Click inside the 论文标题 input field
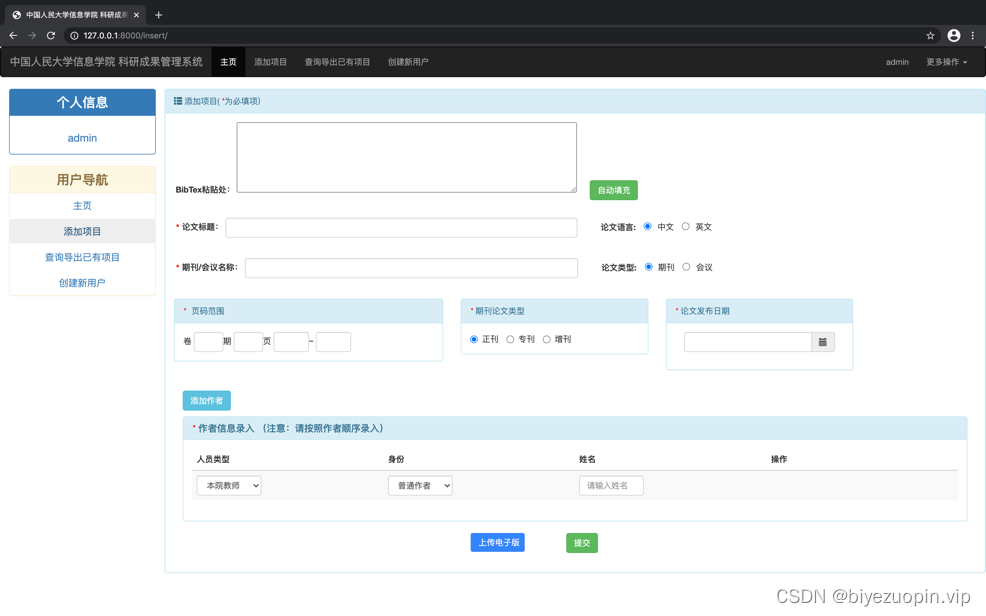 400,227
